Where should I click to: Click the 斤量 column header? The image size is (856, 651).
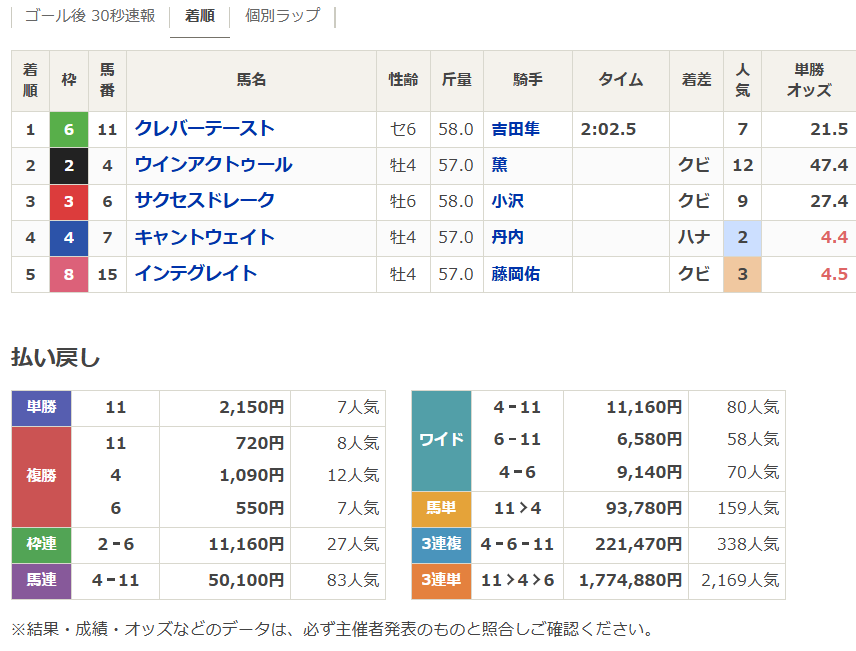pos(457,80)
